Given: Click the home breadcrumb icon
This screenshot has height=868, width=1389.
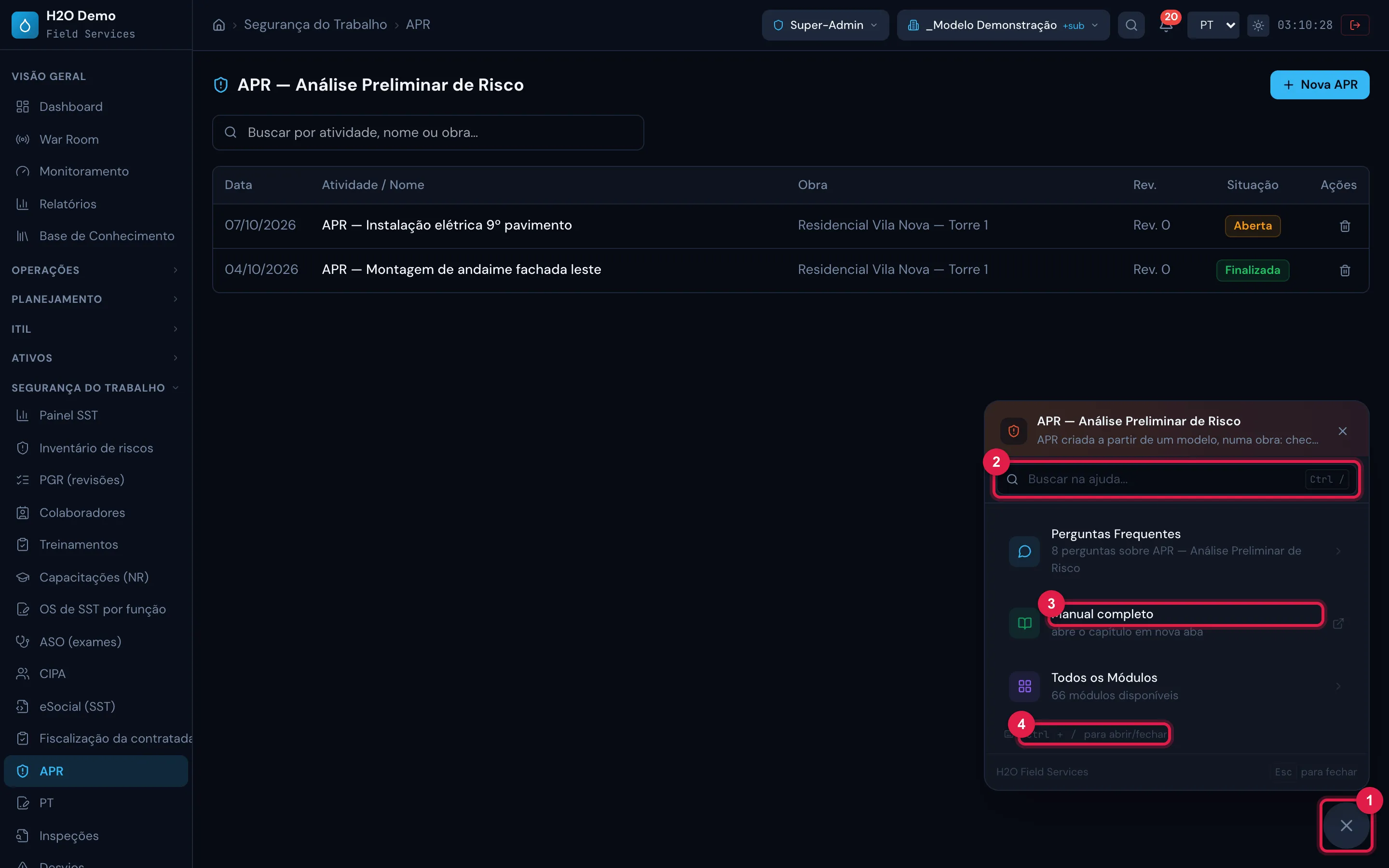Looking at the screenshot, I should pyautogui.click(x=218, y=25).
